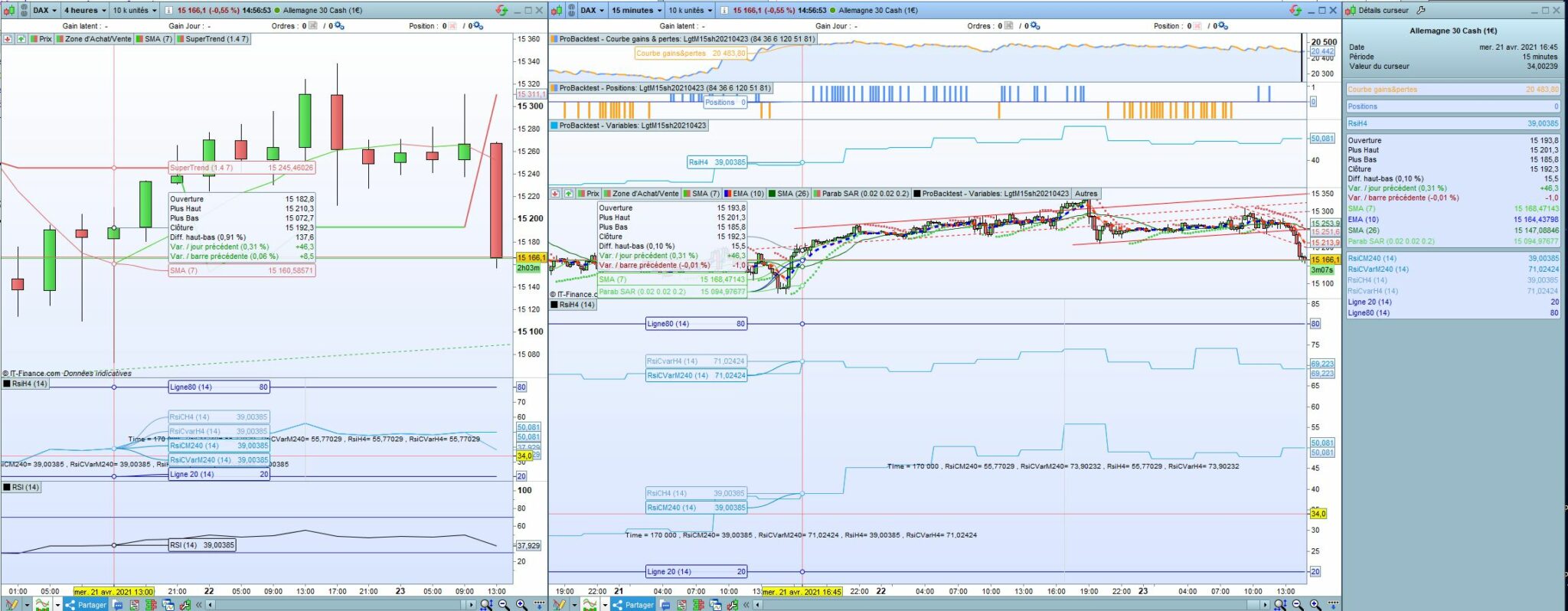Click the Autres label in right price panel
1568x611 pixels.
[1086, 194]
